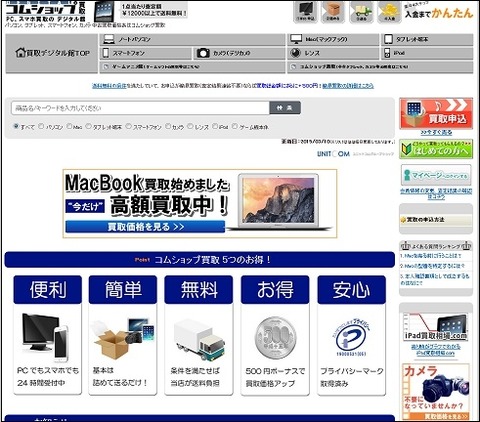Screen dimensions: 480x422
Task: Click the green はじめての方へ button
Action: tap(436, 149)
